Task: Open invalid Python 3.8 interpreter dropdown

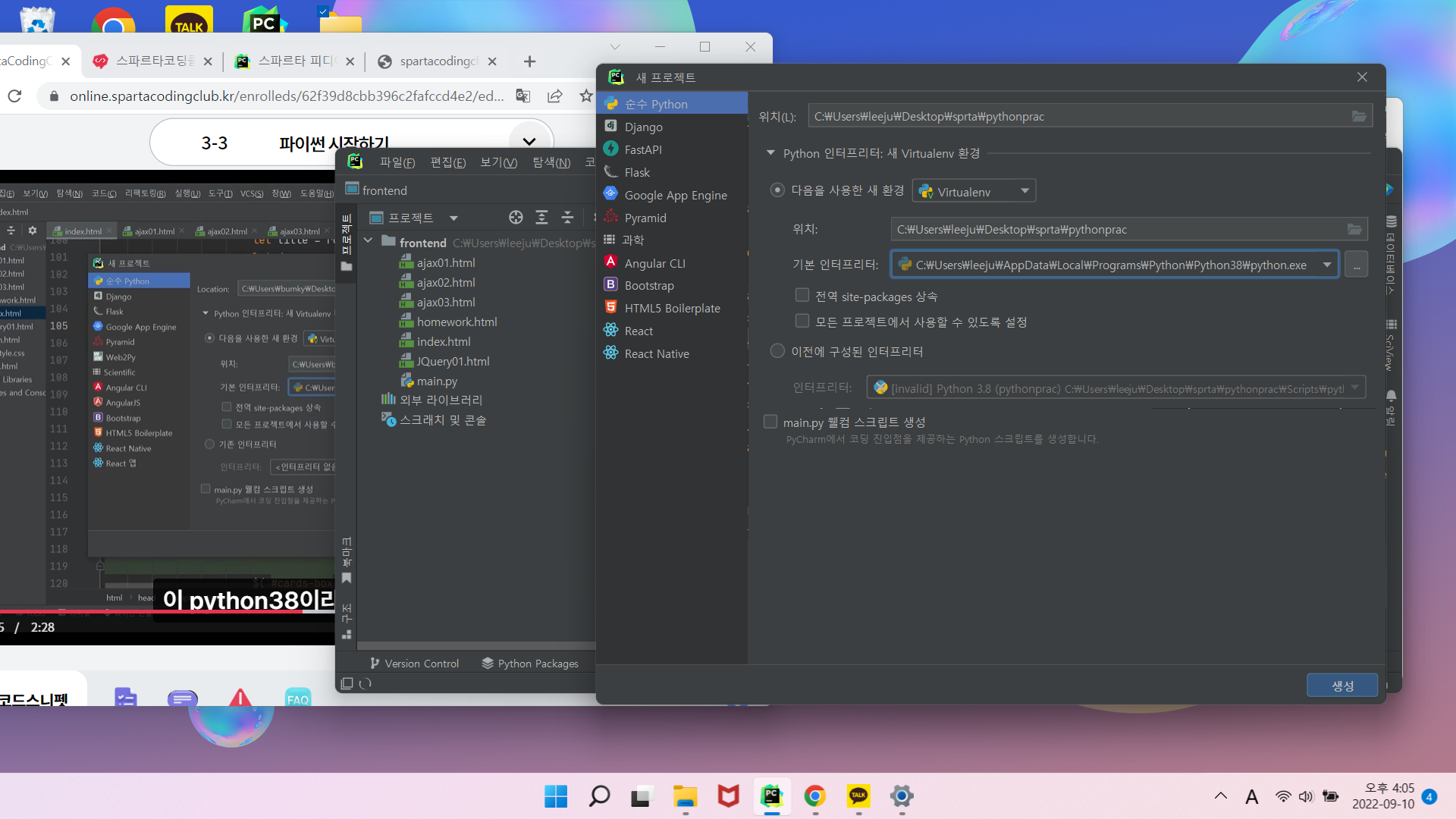Action: click(x=1116, y=388)
